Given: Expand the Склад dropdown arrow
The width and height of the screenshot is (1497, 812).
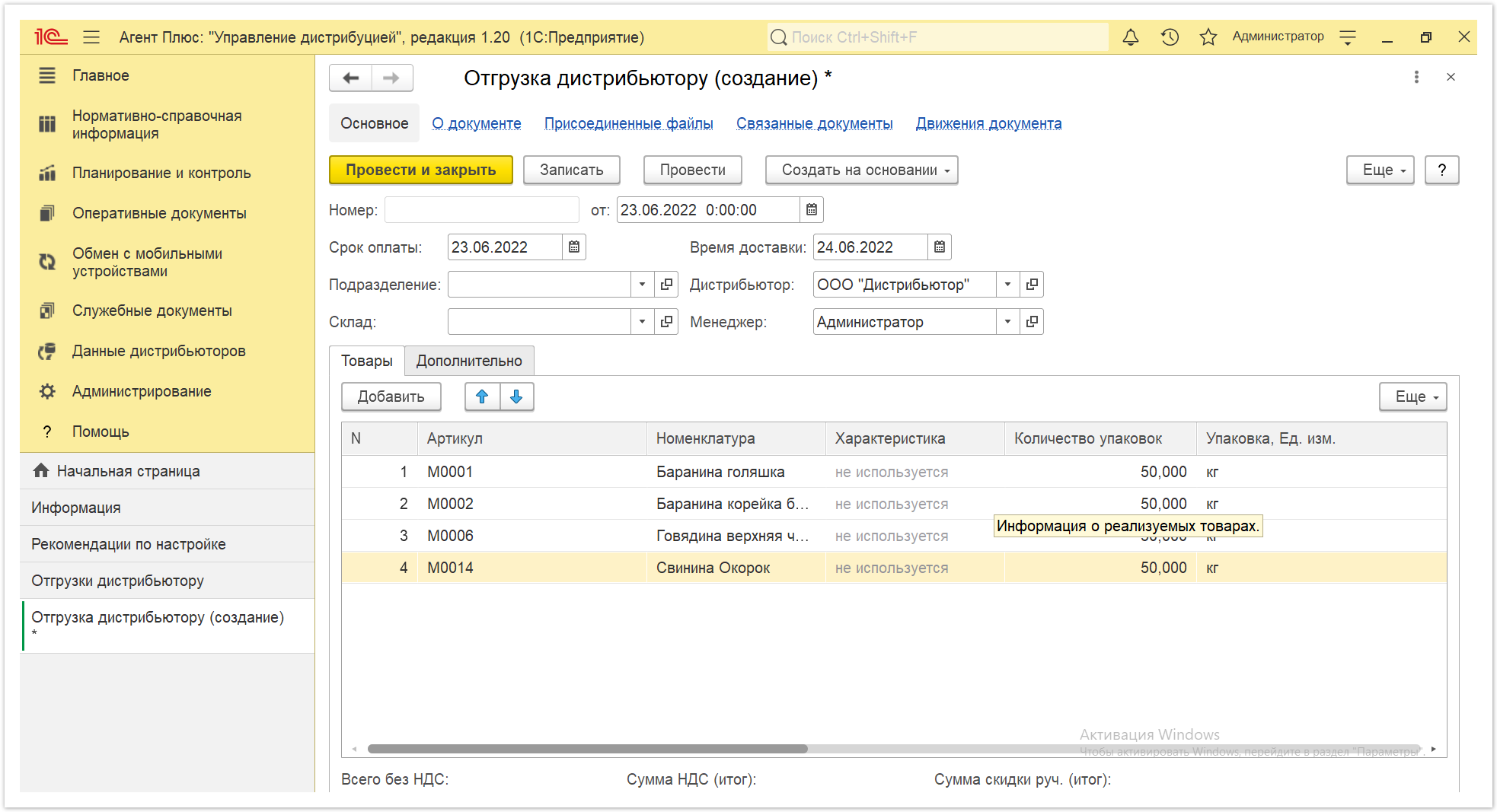Looking at the screenshot, I should [642, 322].
